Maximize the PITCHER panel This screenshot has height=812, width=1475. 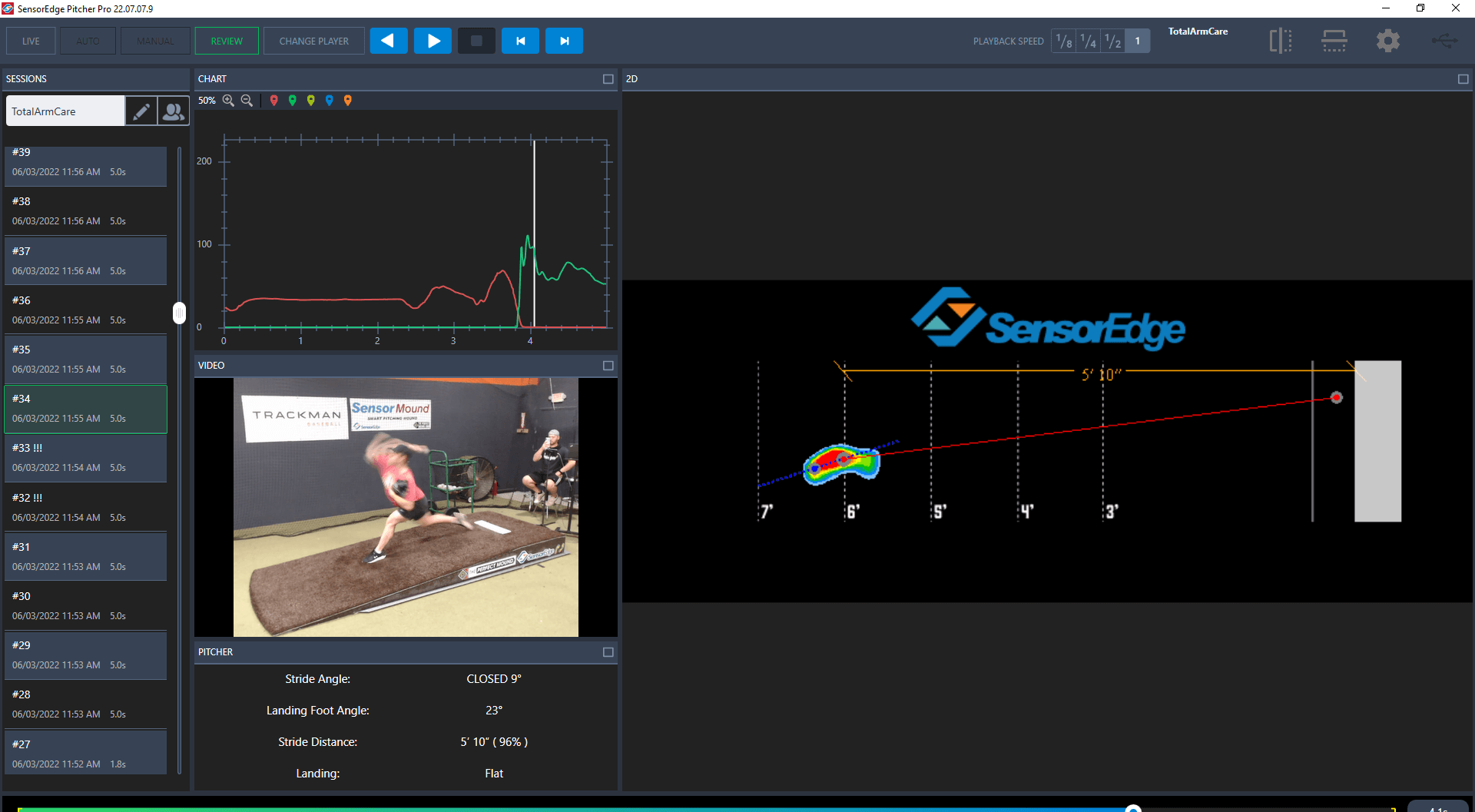click(608, 652)
